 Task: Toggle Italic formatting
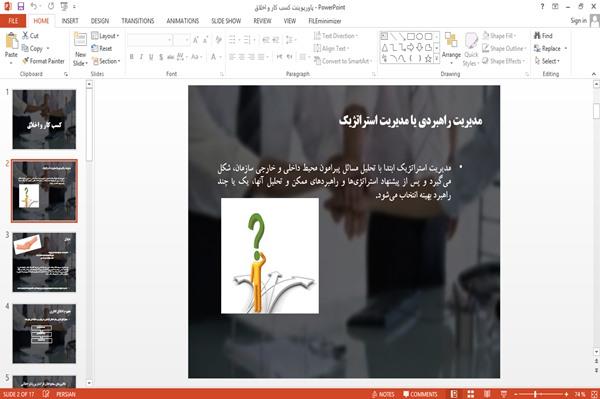(x=141, y=57)
